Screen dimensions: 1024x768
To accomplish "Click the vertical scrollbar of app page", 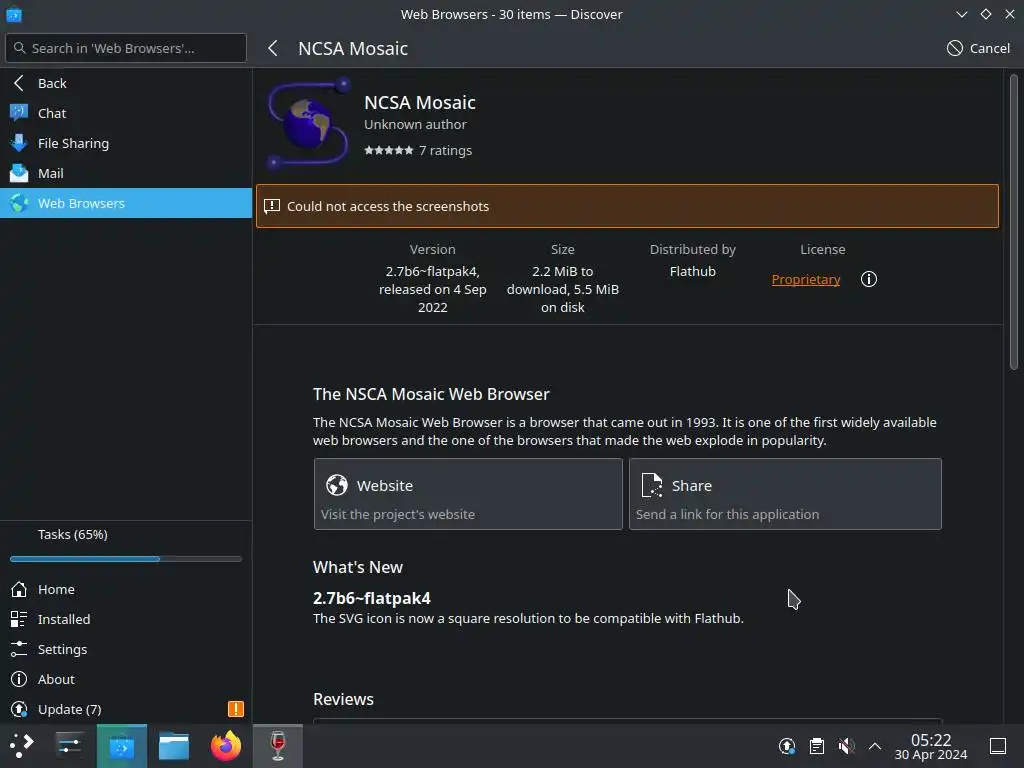I will [x=1014, y=222].
